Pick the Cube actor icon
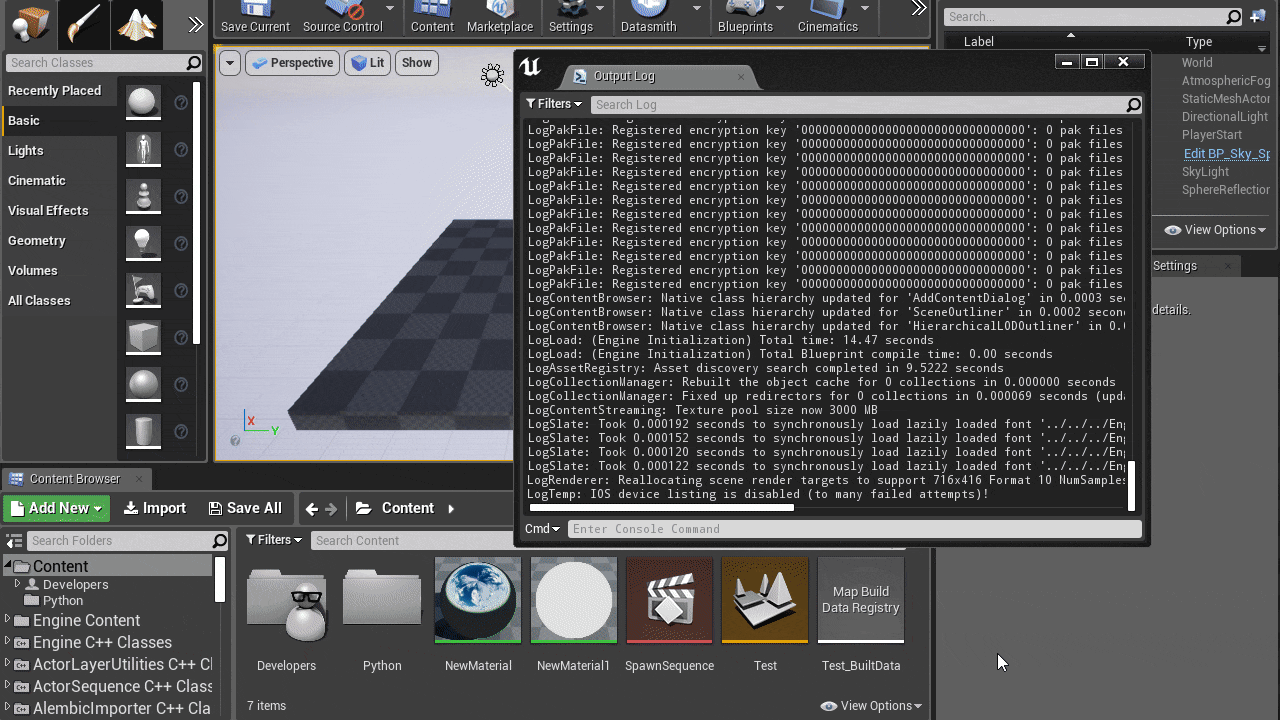This screenshot has height=720, width=1280. (x=143, y=337)
